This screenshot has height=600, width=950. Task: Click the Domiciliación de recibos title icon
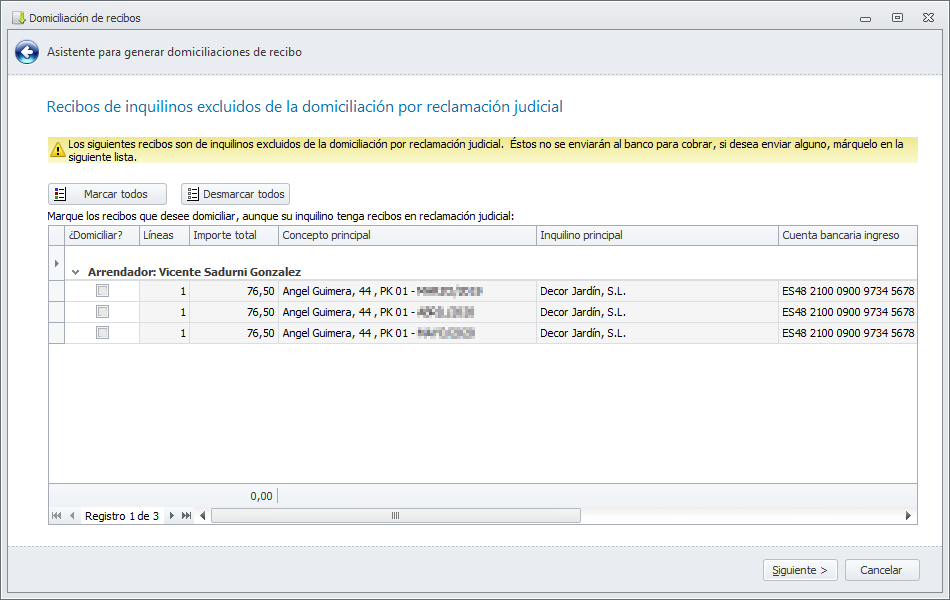pyautogui.click(x=19, y=18)
